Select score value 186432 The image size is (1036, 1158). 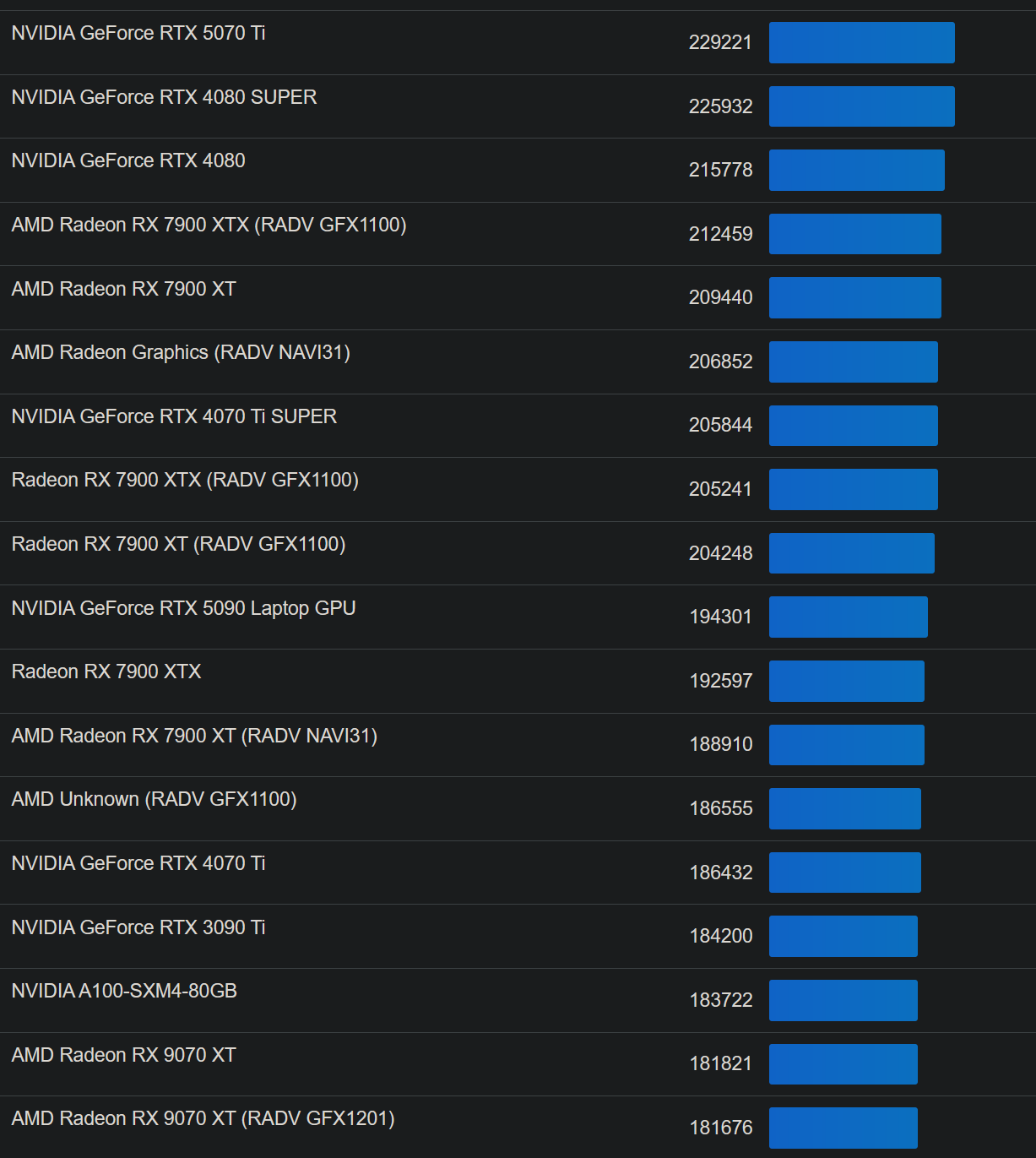pos(720,873)
